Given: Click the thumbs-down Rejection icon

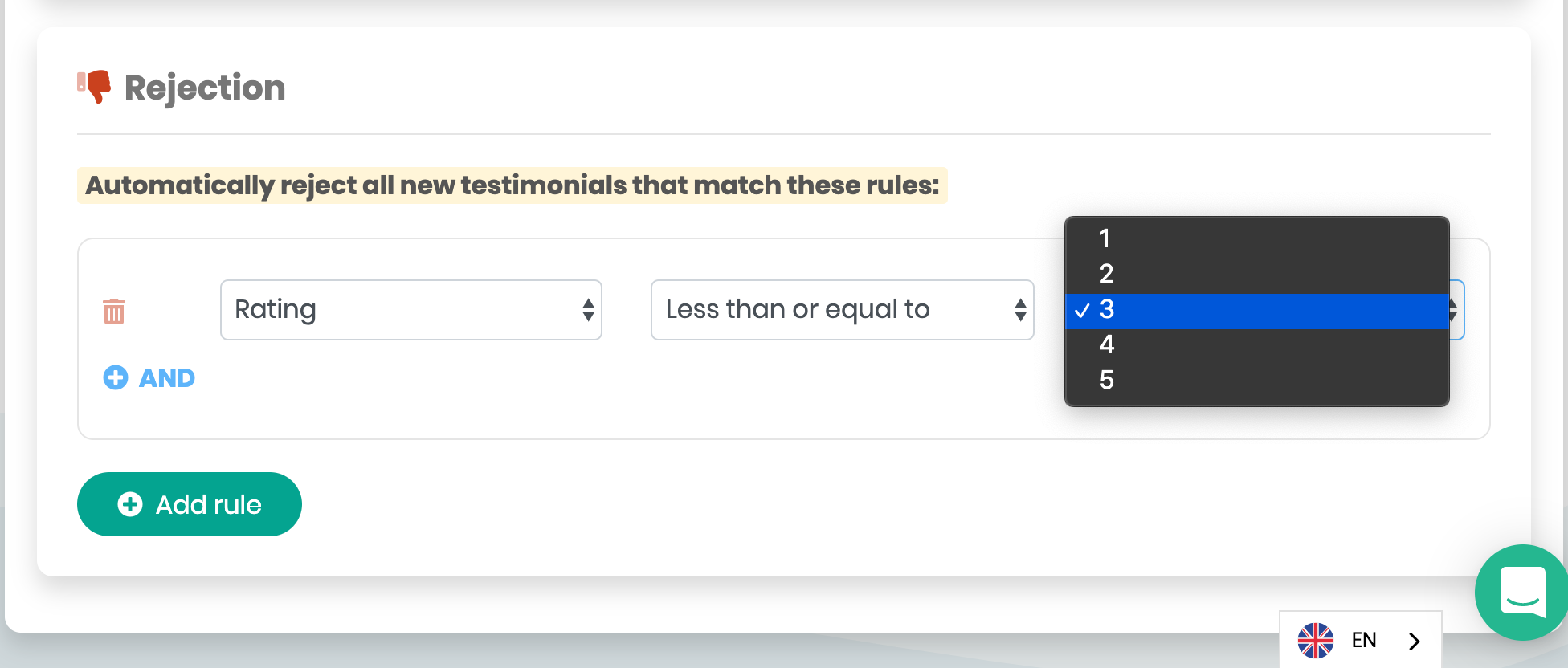Looking at the screenshot, I should [95, 85].
